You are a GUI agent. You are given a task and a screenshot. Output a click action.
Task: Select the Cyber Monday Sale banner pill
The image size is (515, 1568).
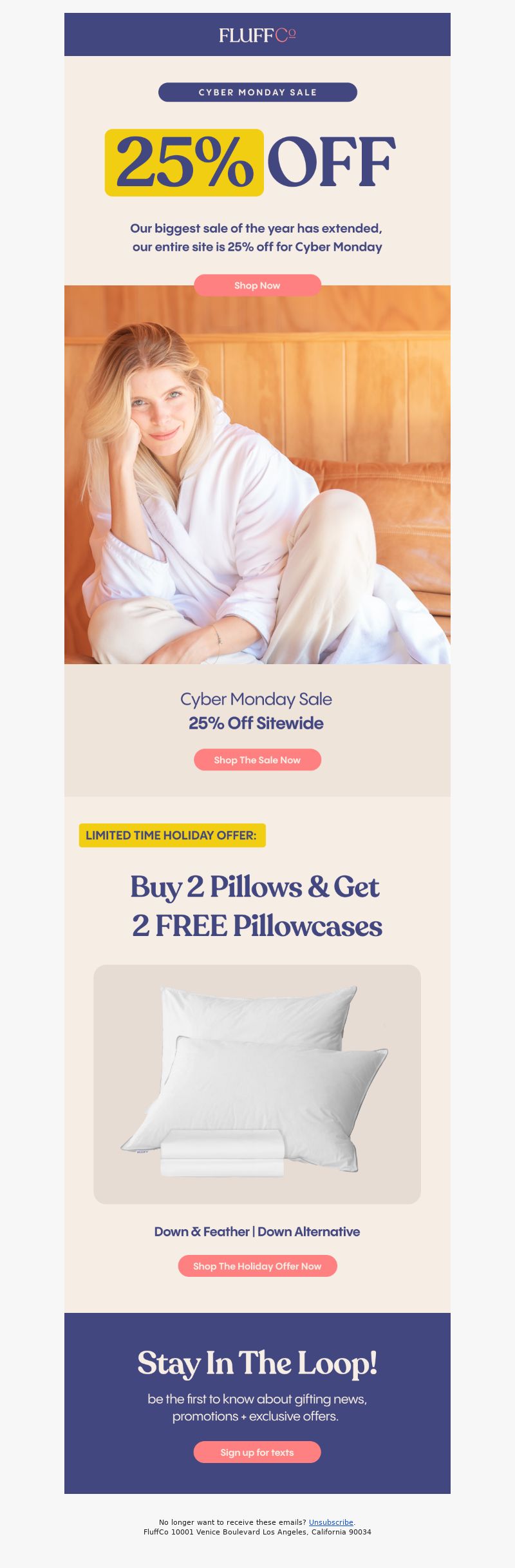257,92
